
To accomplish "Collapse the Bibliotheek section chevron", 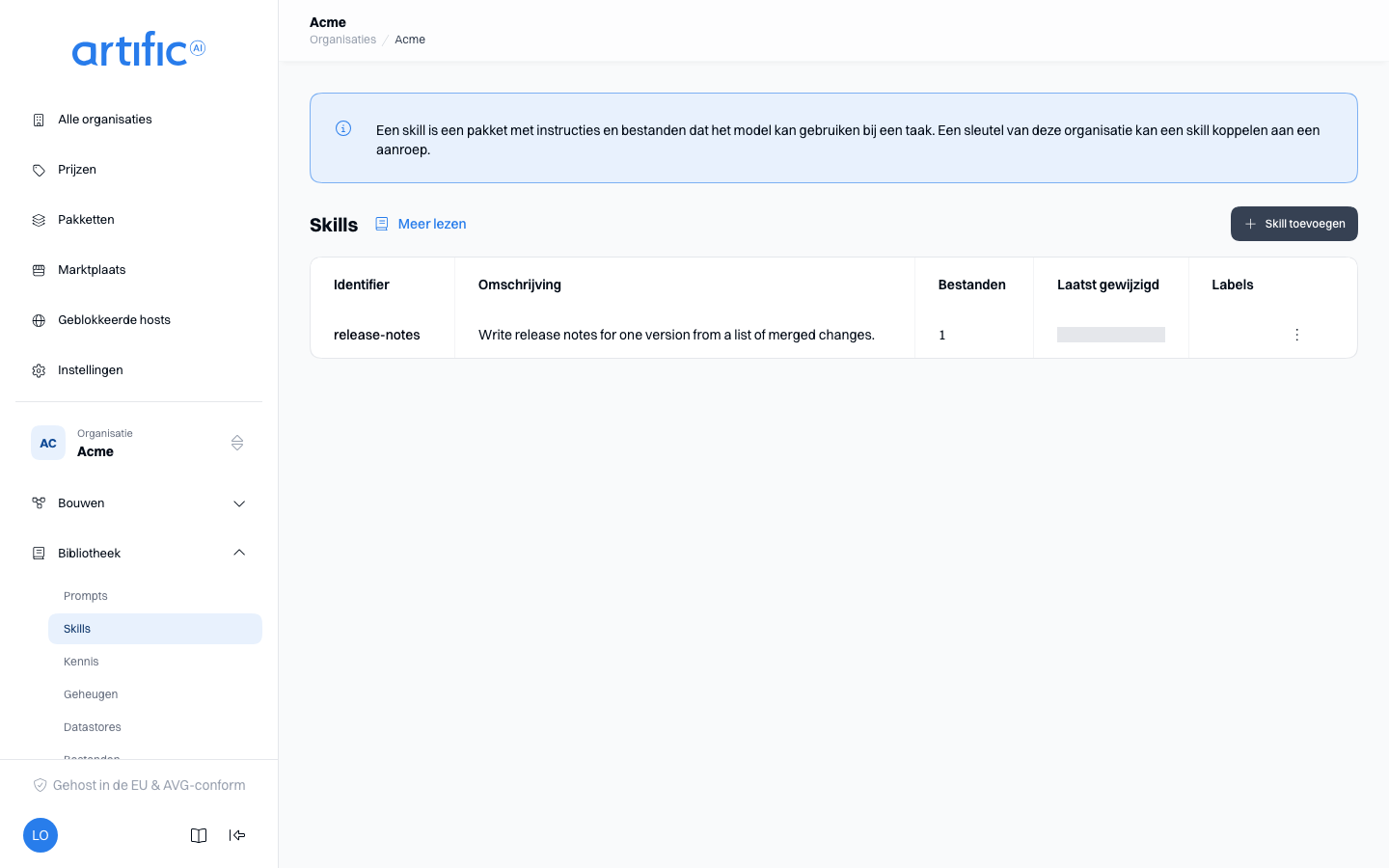I will pos(239,553).
